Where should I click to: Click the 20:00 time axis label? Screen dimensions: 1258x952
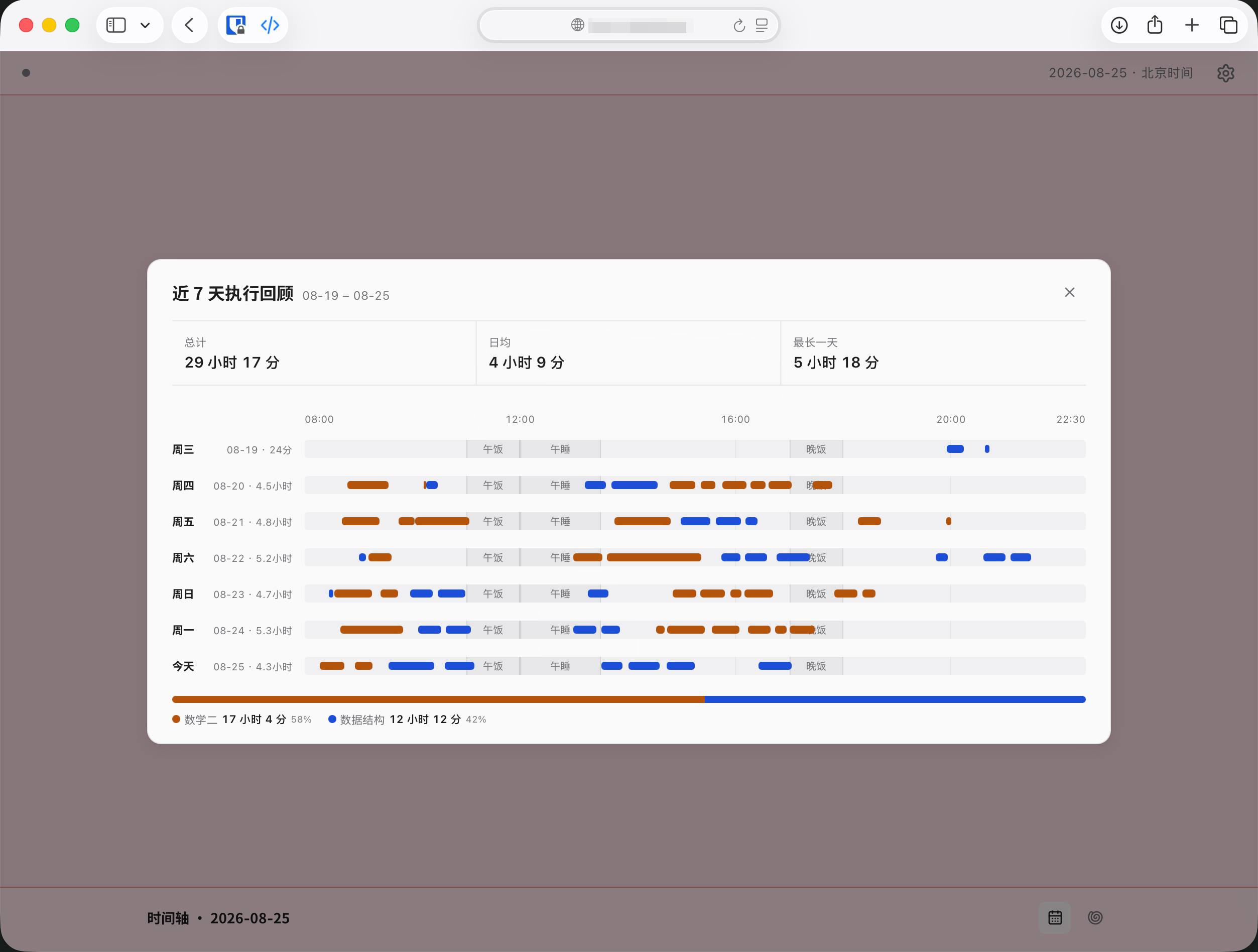click(951, 419)
